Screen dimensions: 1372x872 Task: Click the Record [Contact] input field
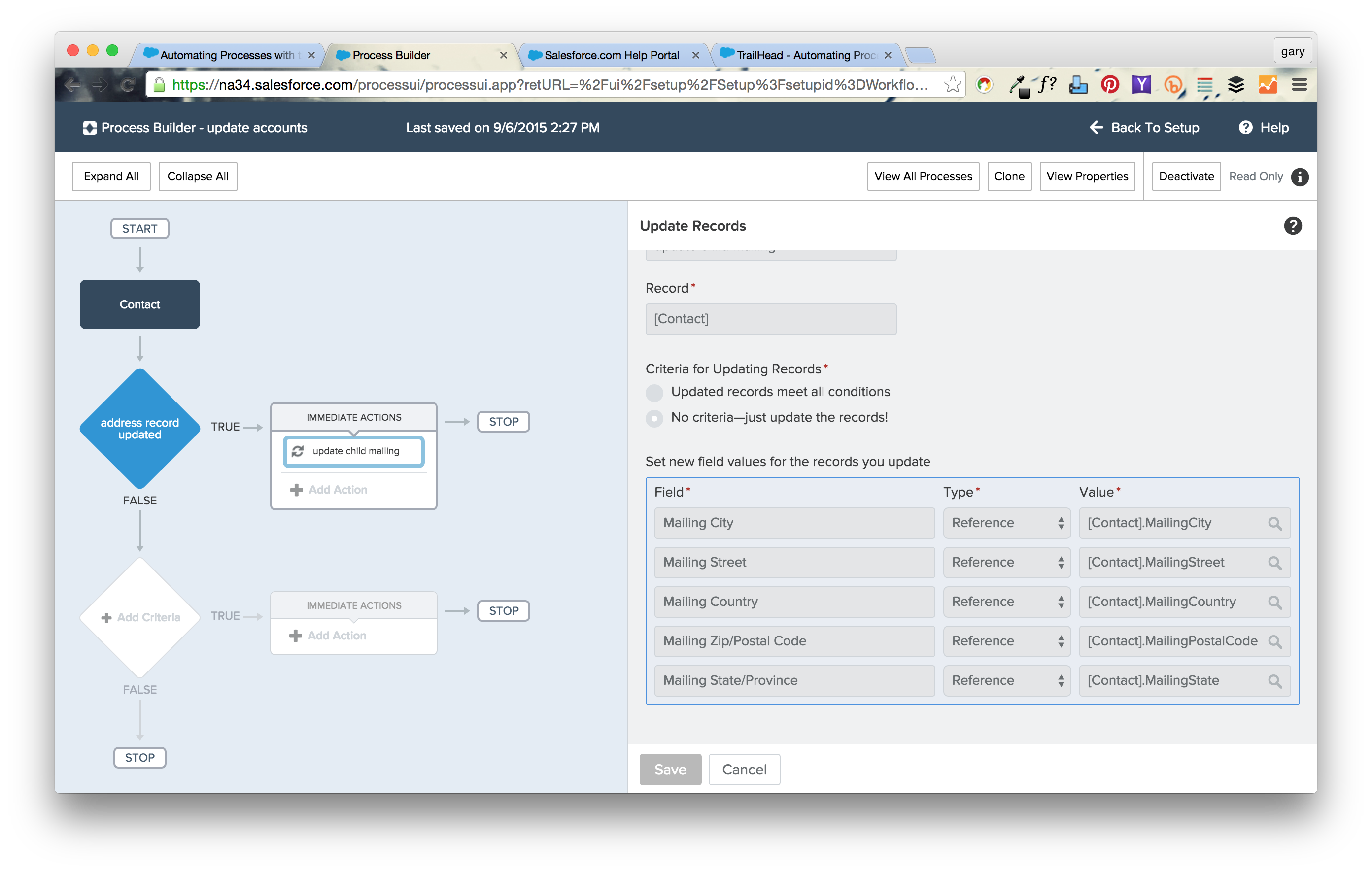pyautogui.click(x=770, y=319)
